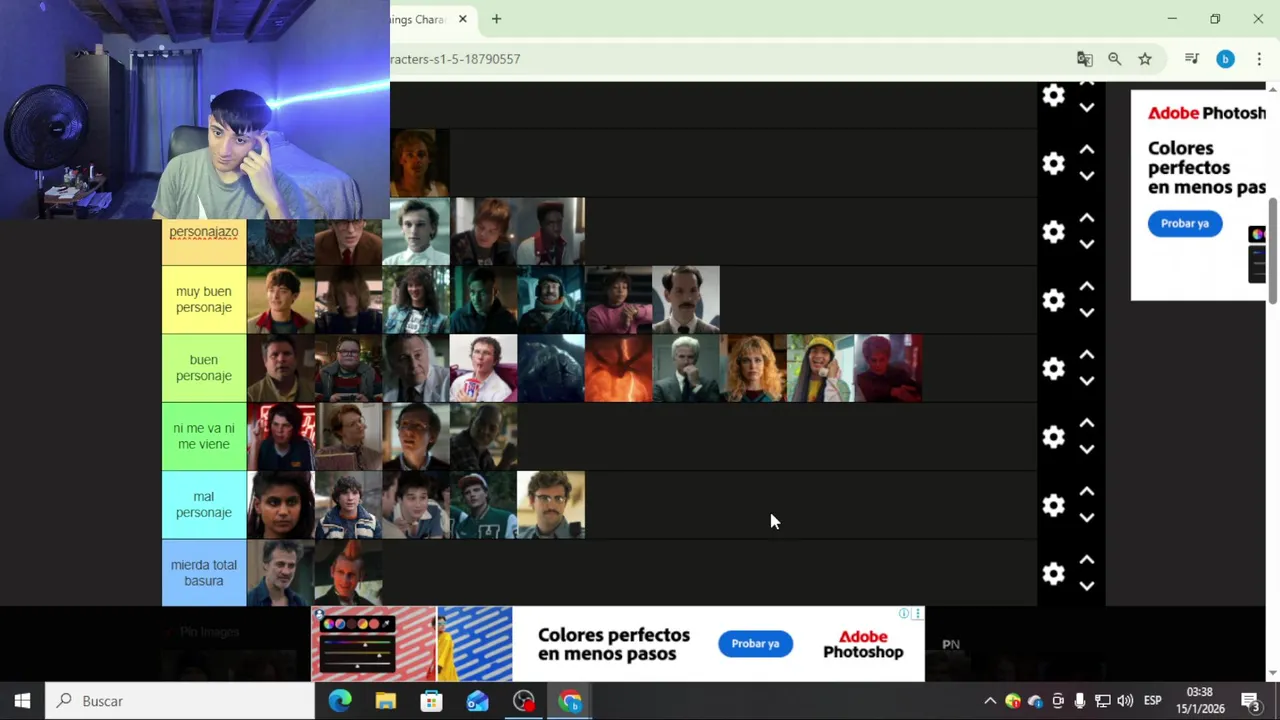This screenshot has width=1280, height=720.
Task: Move buen personaje tier down
Action: pyautogui.click(x=1087, y=381)
